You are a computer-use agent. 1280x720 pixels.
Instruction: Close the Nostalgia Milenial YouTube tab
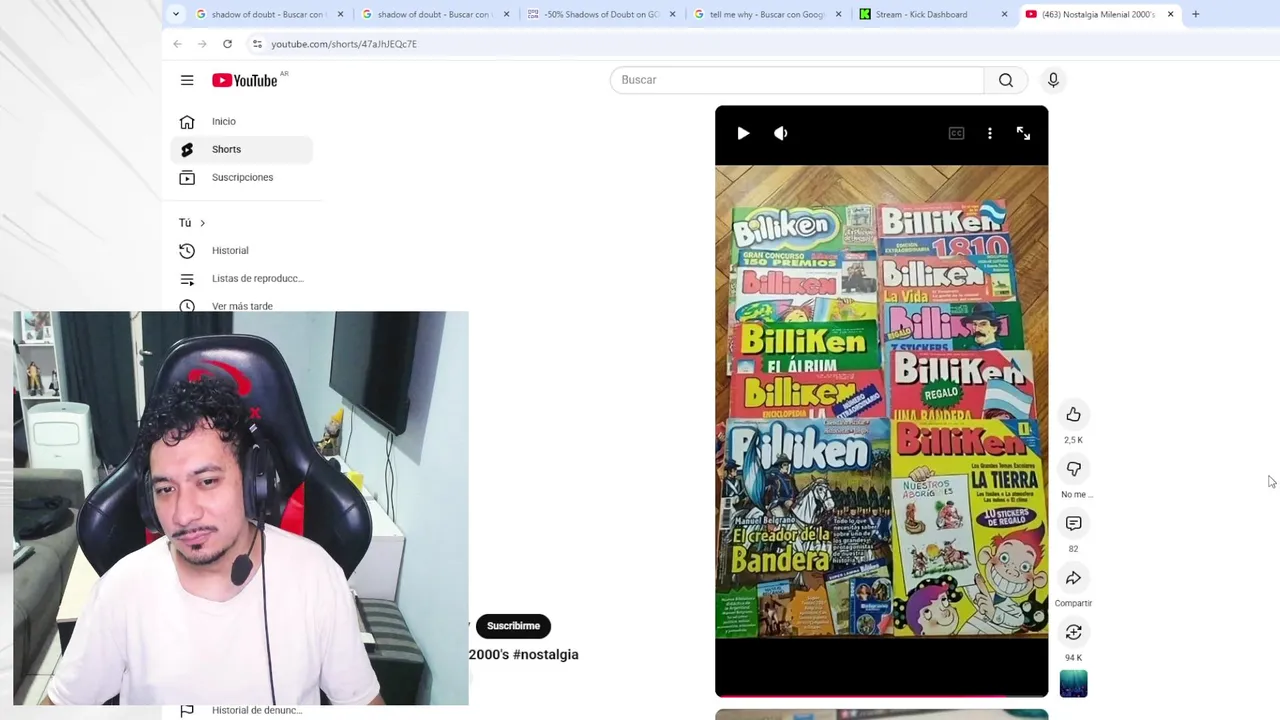pyautogui.click(x=1170, y=14)
